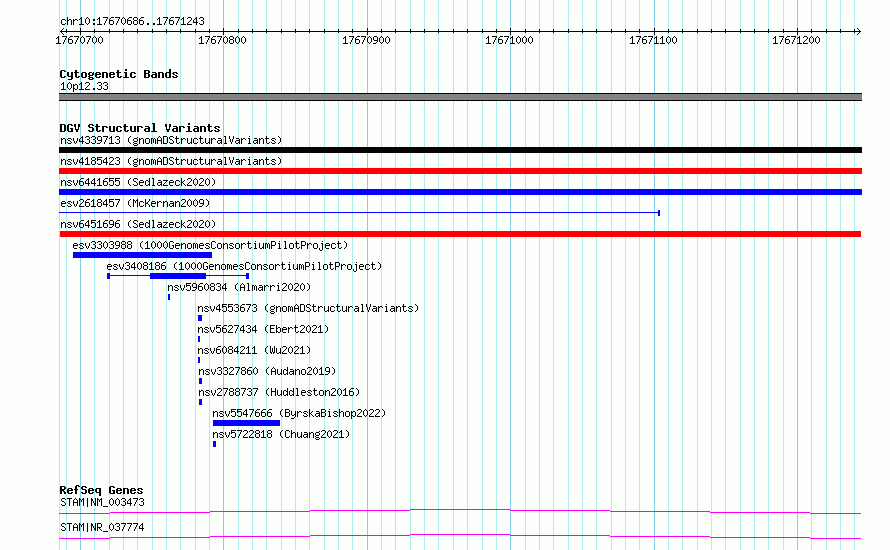Click the 10p12.33 band label
The image size is (890, 550).
point(84,86)
